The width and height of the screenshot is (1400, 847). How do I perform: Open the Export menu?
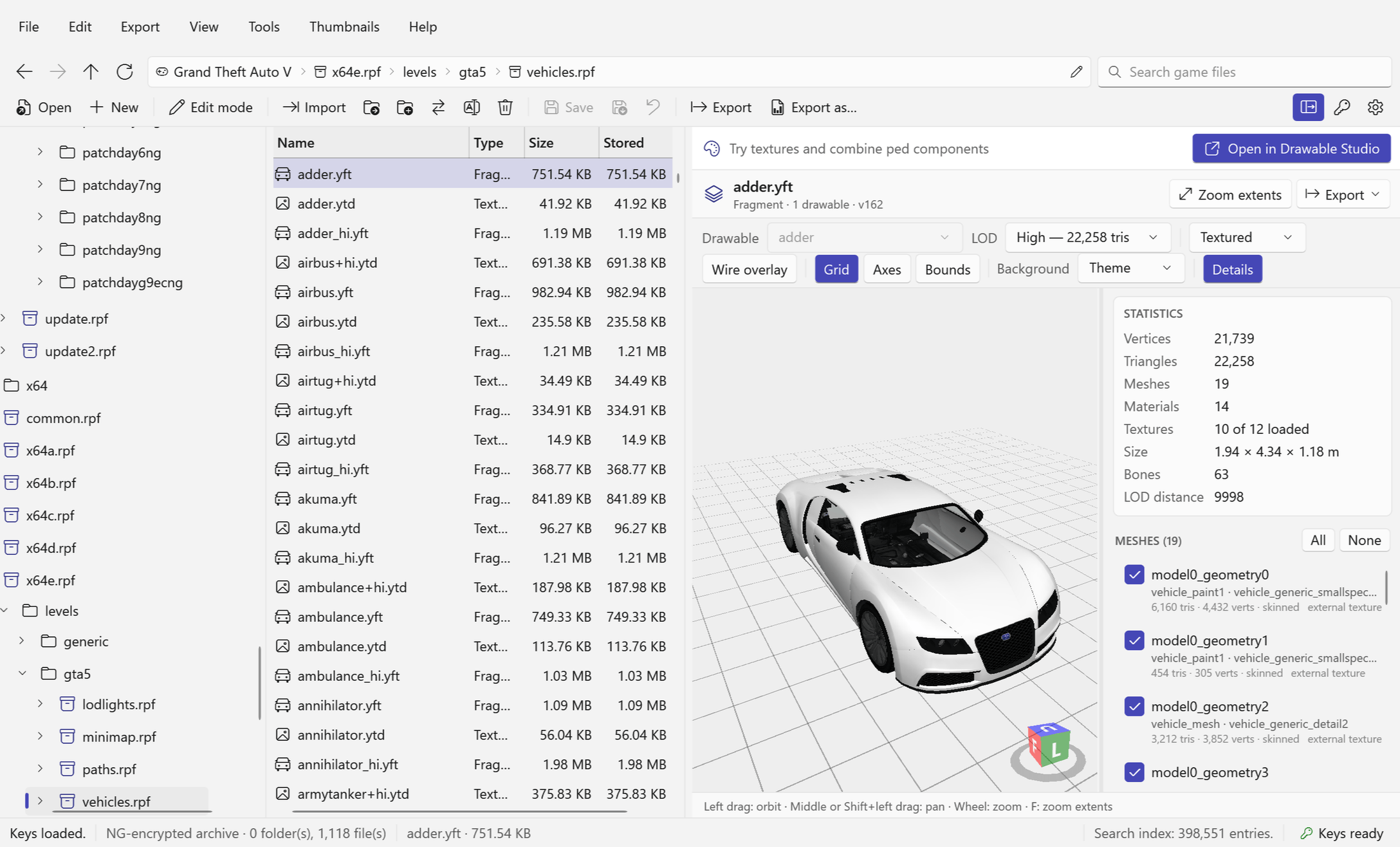[140, 26]
